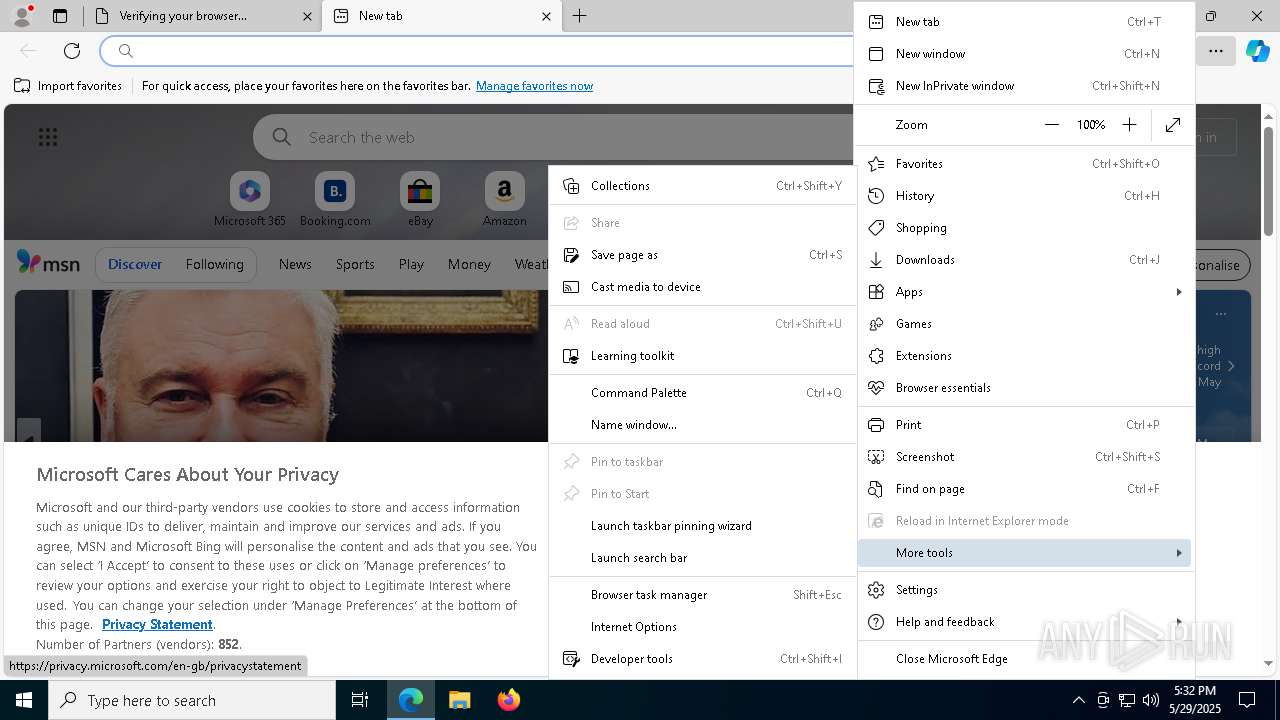Select Launch search bar
1280x720 pixels.
tap(703, 558)
